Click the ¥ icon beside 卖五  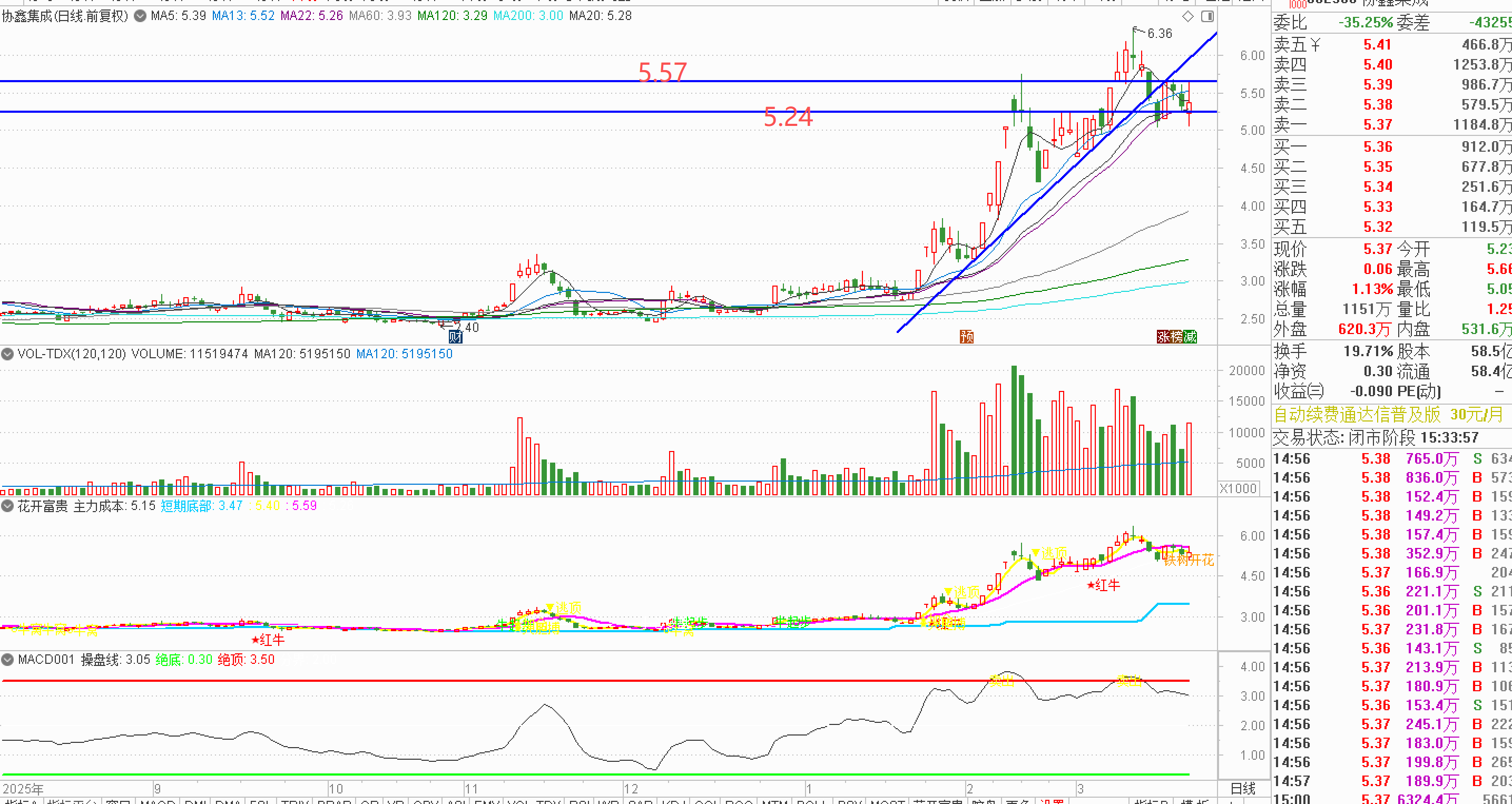[1315, 45]
